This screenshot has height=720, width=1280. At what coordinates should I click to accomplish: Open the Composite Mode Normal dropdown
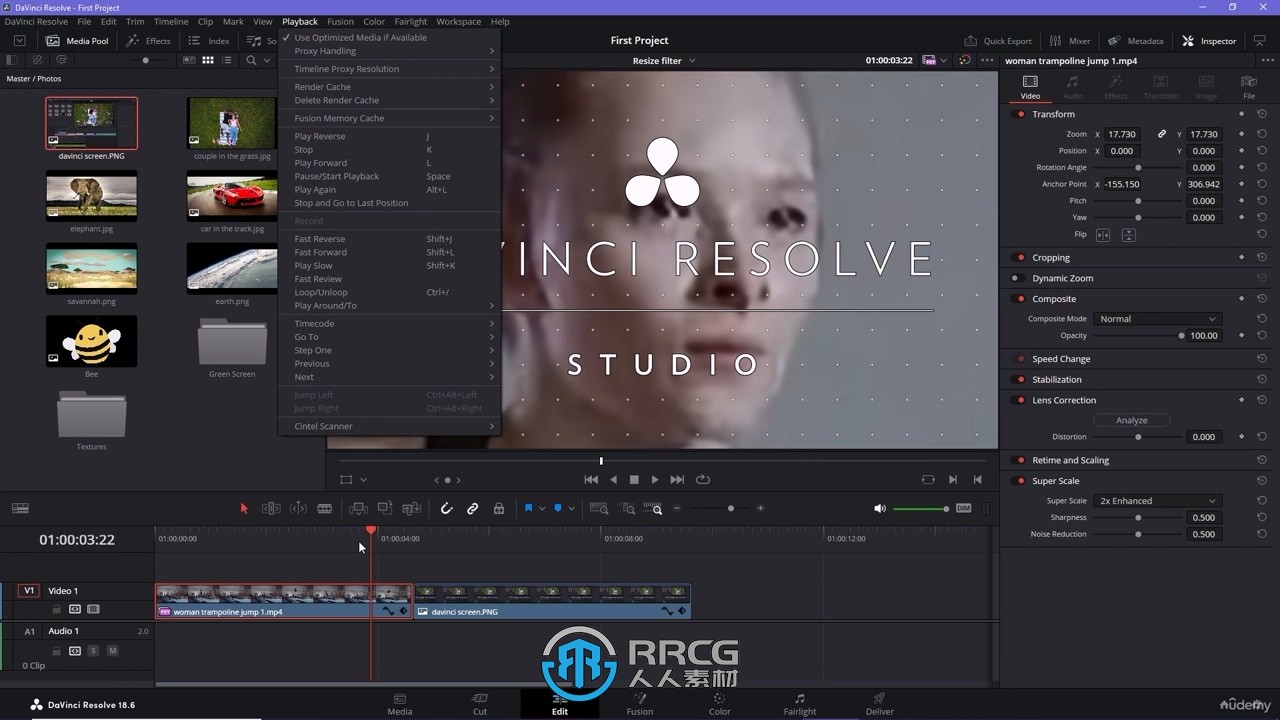(1156, 319)
